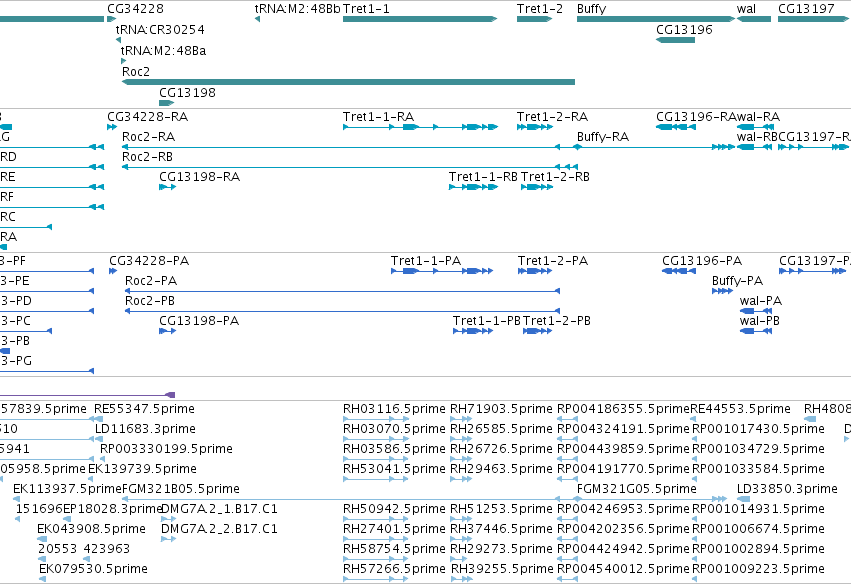Select the CG13196-PA protein glyph
This screenshot has height=584, width=851.
click(679, 271)
